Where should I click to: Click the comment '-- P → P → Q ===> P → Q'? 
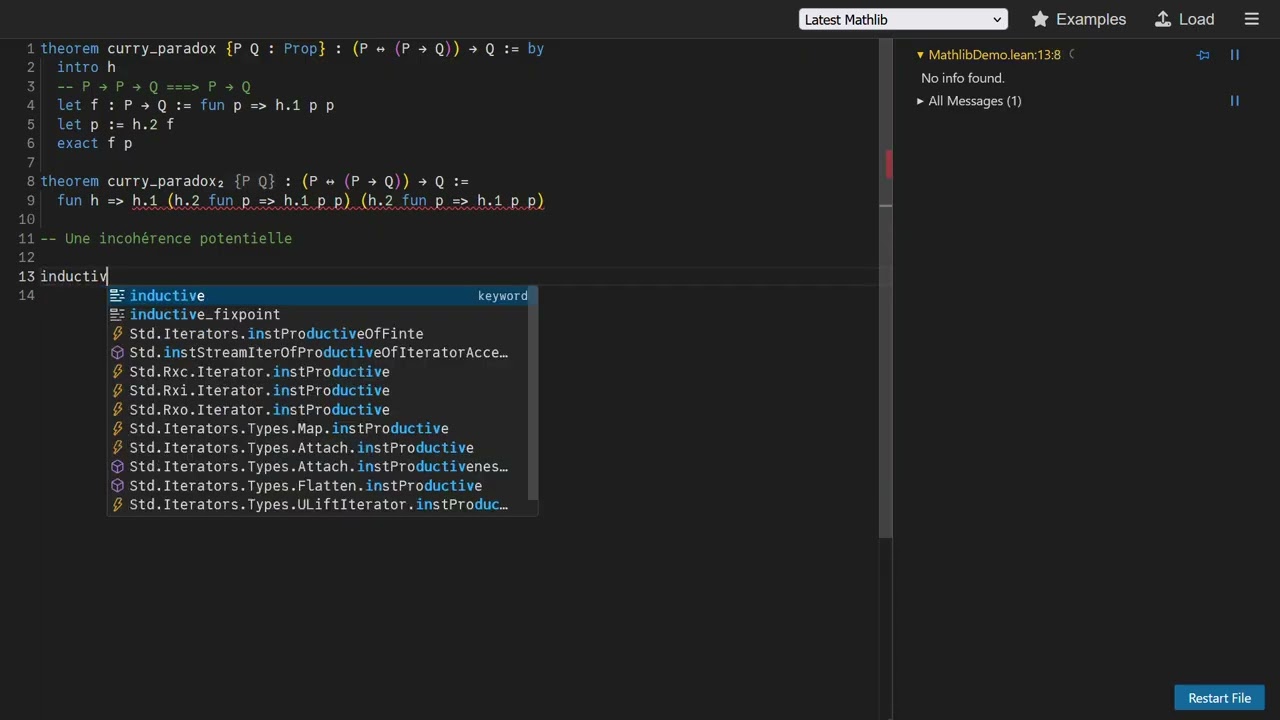click(154, 87)
